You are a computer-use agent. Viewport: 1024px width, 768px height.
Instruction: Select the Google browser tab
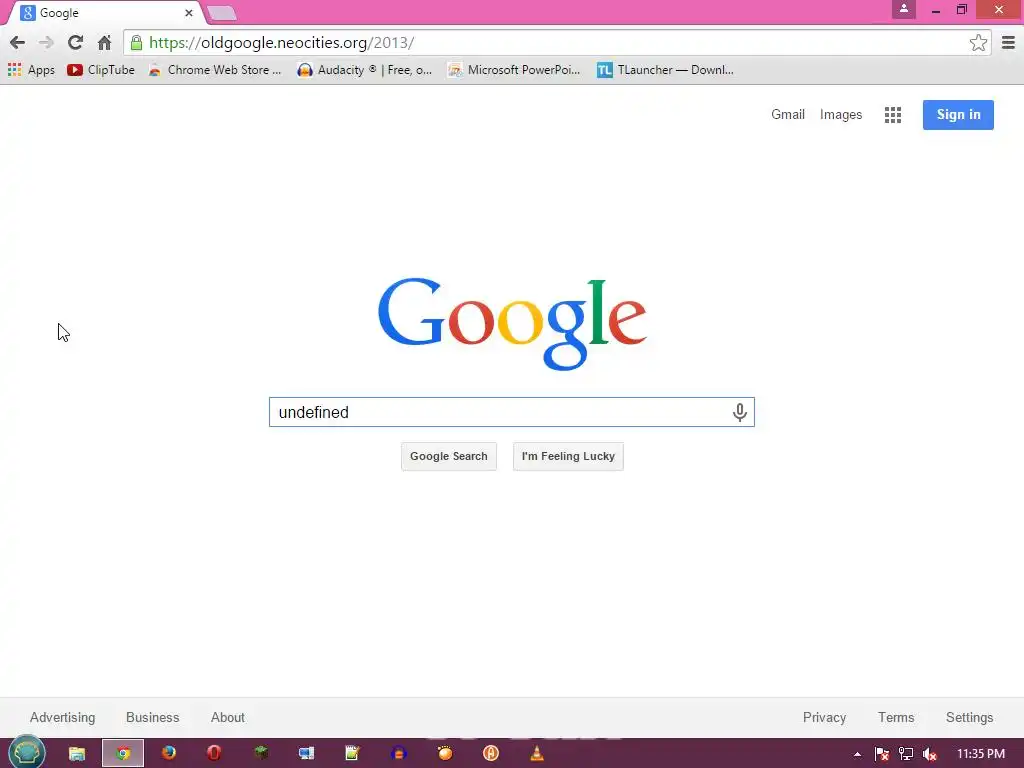(104, 13)
